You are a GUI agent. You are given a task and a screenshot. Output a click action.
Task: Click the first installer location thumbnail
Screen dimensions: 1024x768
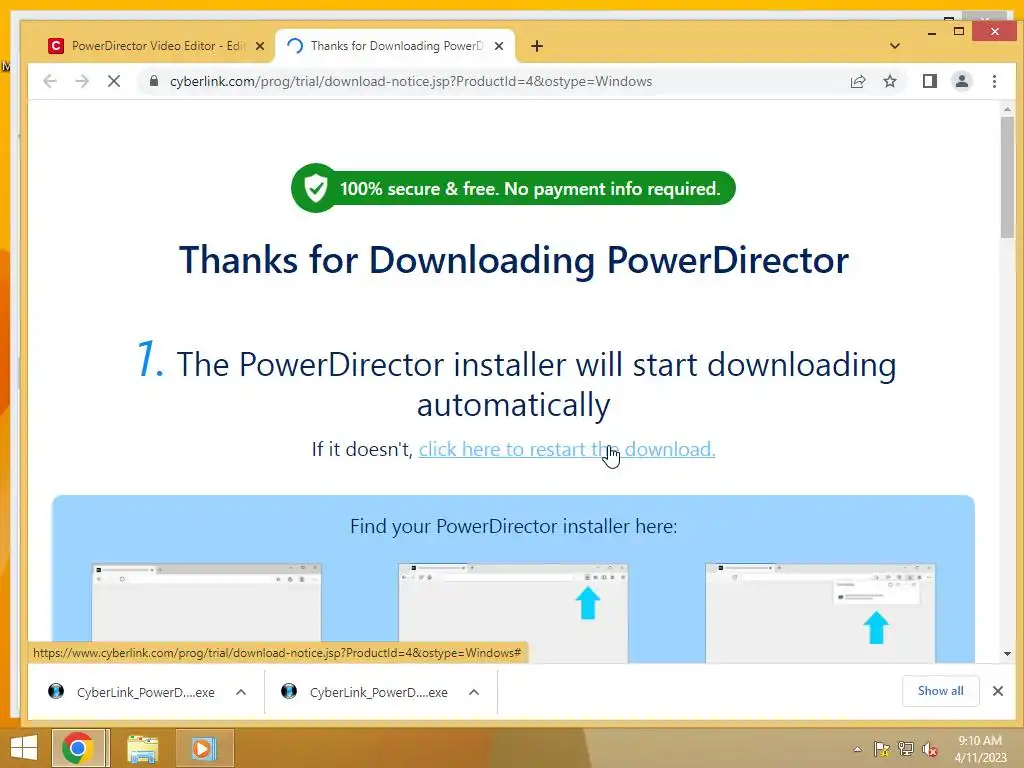coord(206,613)
